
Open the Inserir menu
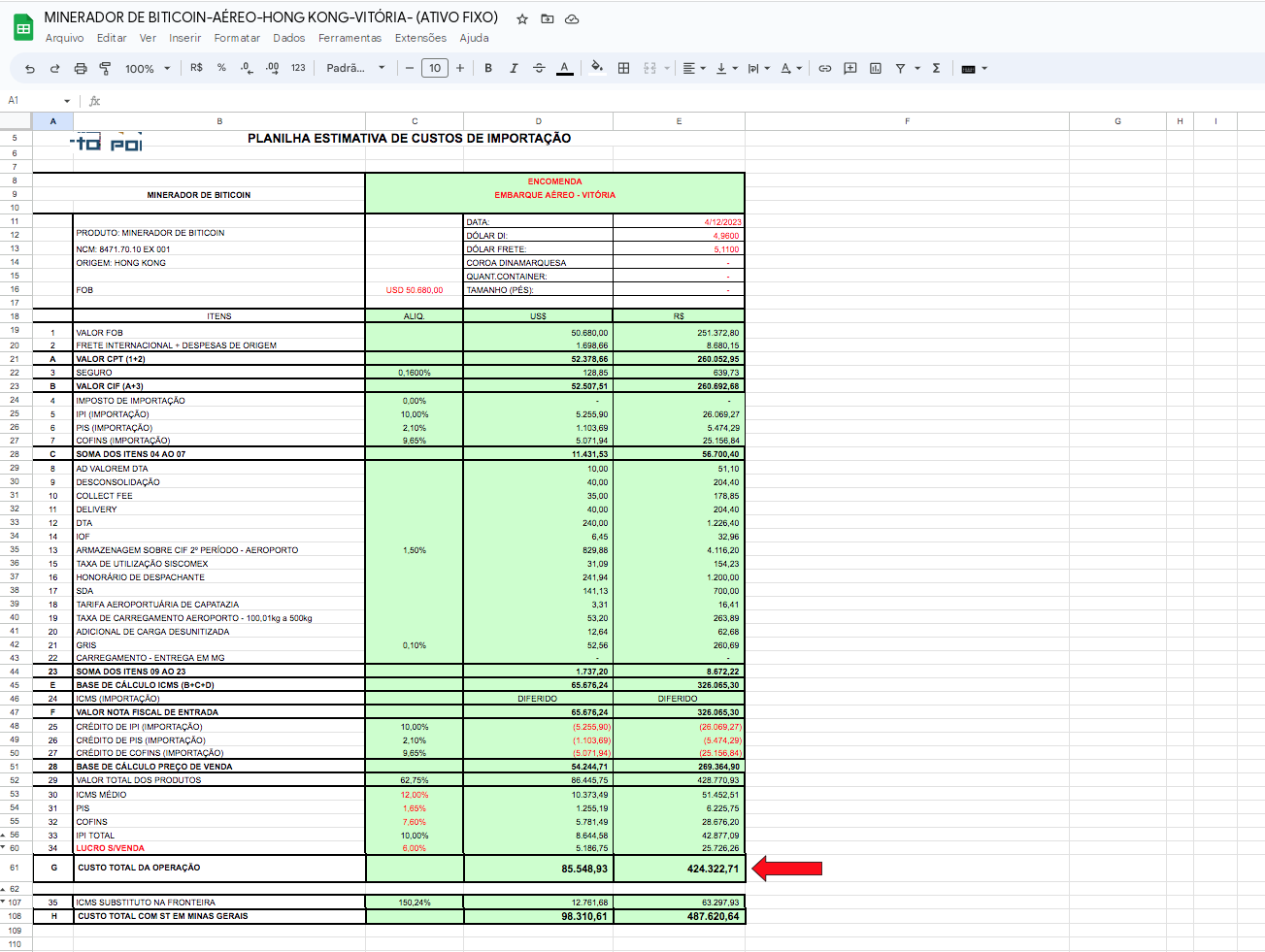coord(185,38)
